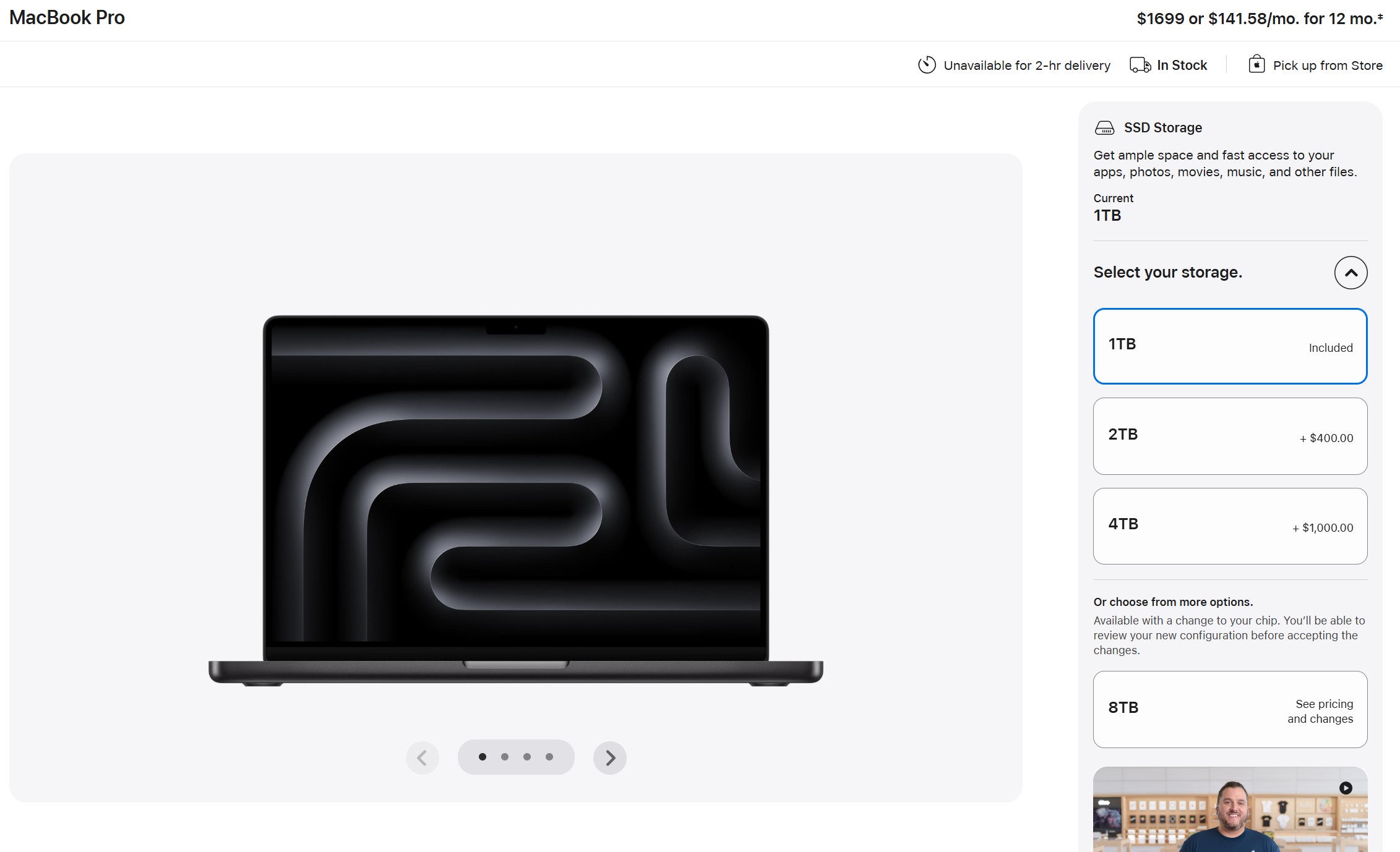Screen dimensions: 1400x852
Task: Go to previous gallery image arrow
Action: 423,757
